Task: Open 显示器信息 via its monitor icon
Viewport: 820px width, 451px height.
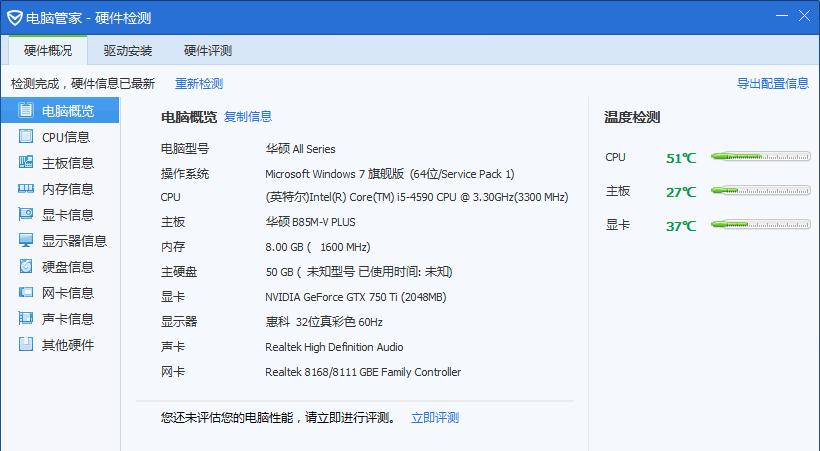Action: tap(26, 240)
